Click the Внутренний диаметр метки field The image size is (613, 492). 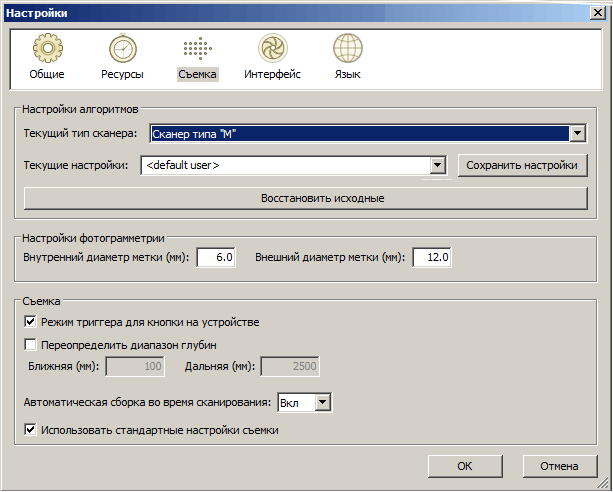click(216, 257)
